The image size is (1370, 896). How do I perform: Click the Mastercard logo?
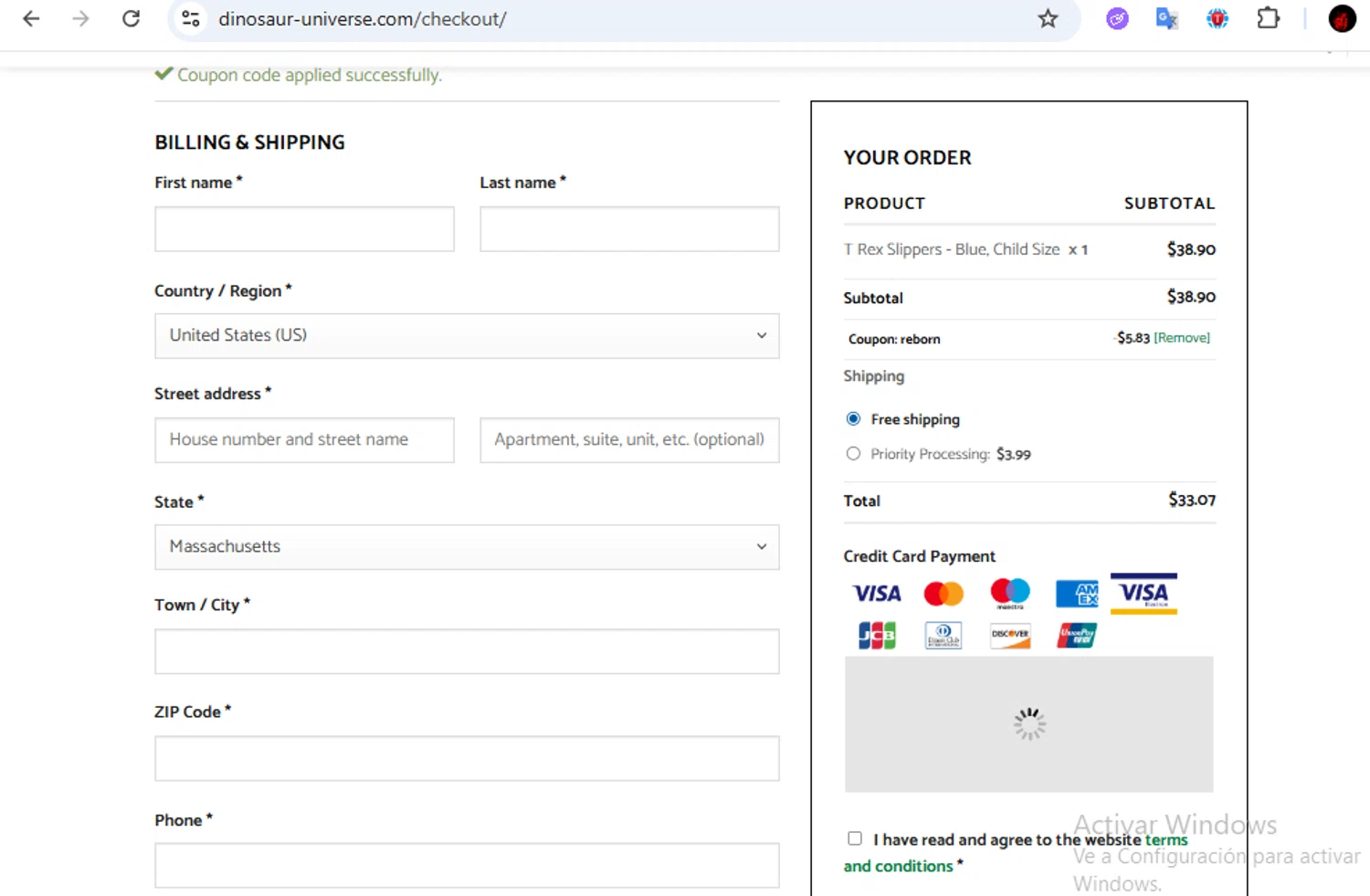coord(943,594)
